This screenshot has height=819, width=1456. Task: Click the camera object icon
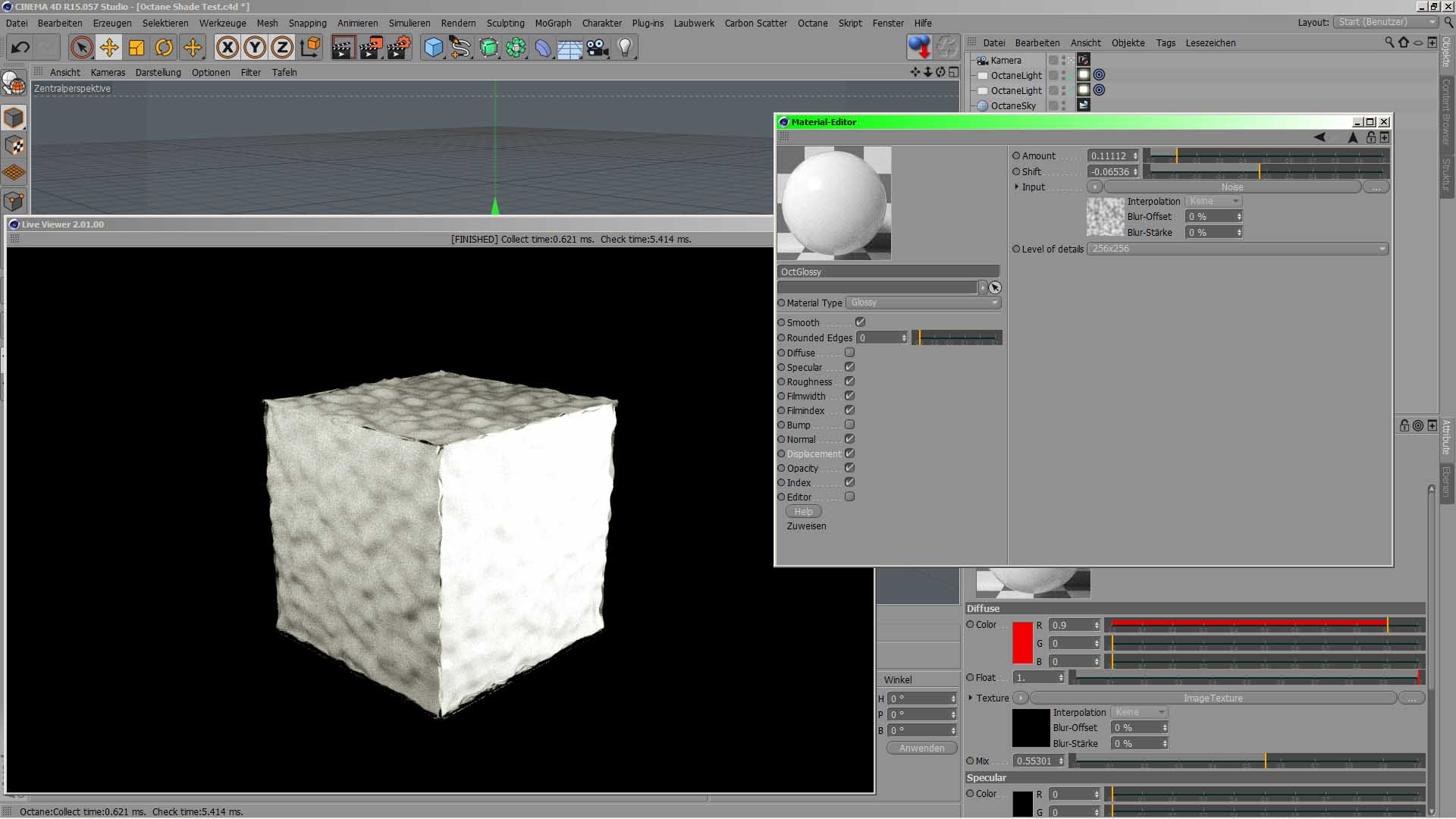tap(597, 48)
